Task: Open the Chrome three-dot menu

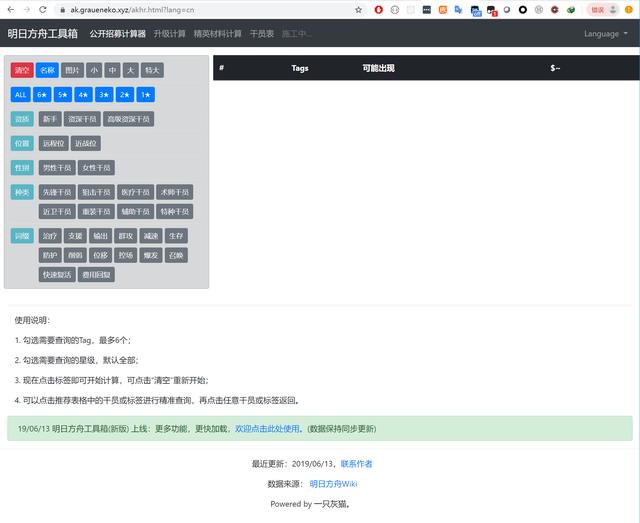Action: [x=631, y=10]
